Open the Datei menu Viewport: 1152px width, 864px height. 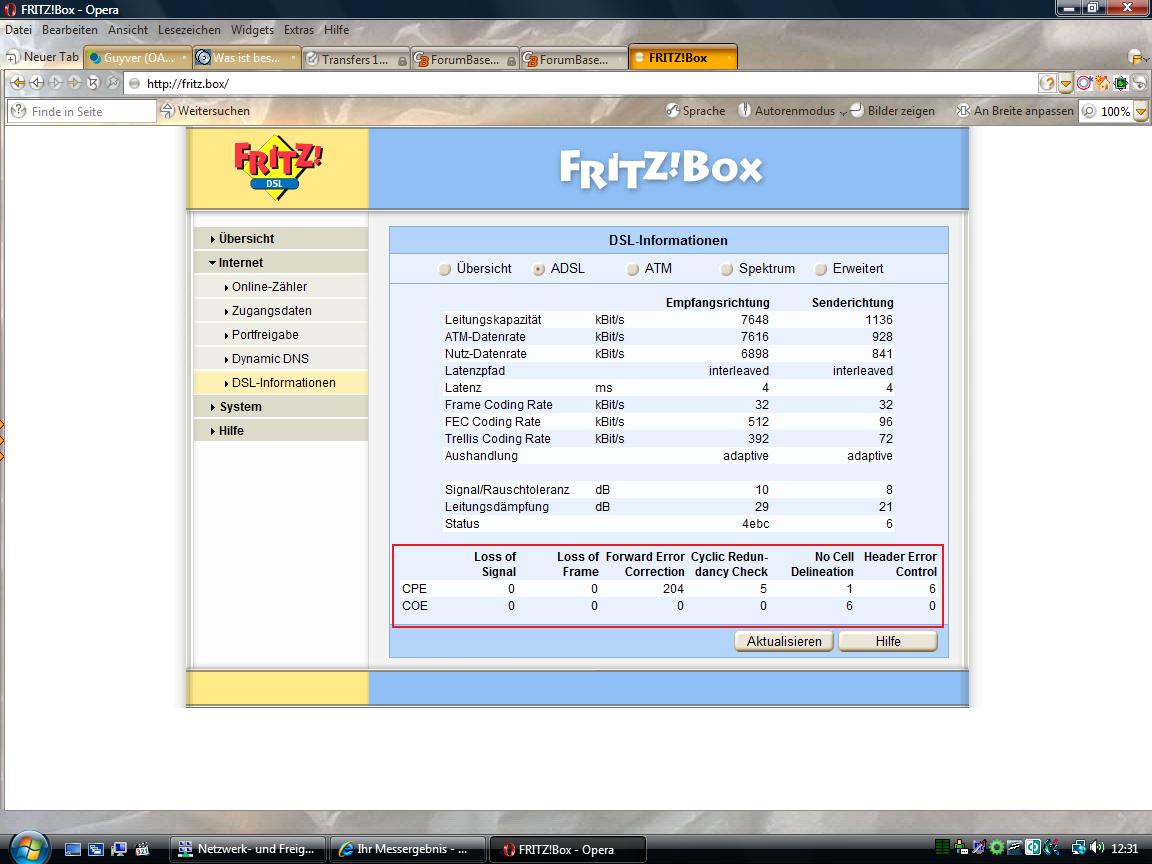pyautogui.click(x=18, y=30)
